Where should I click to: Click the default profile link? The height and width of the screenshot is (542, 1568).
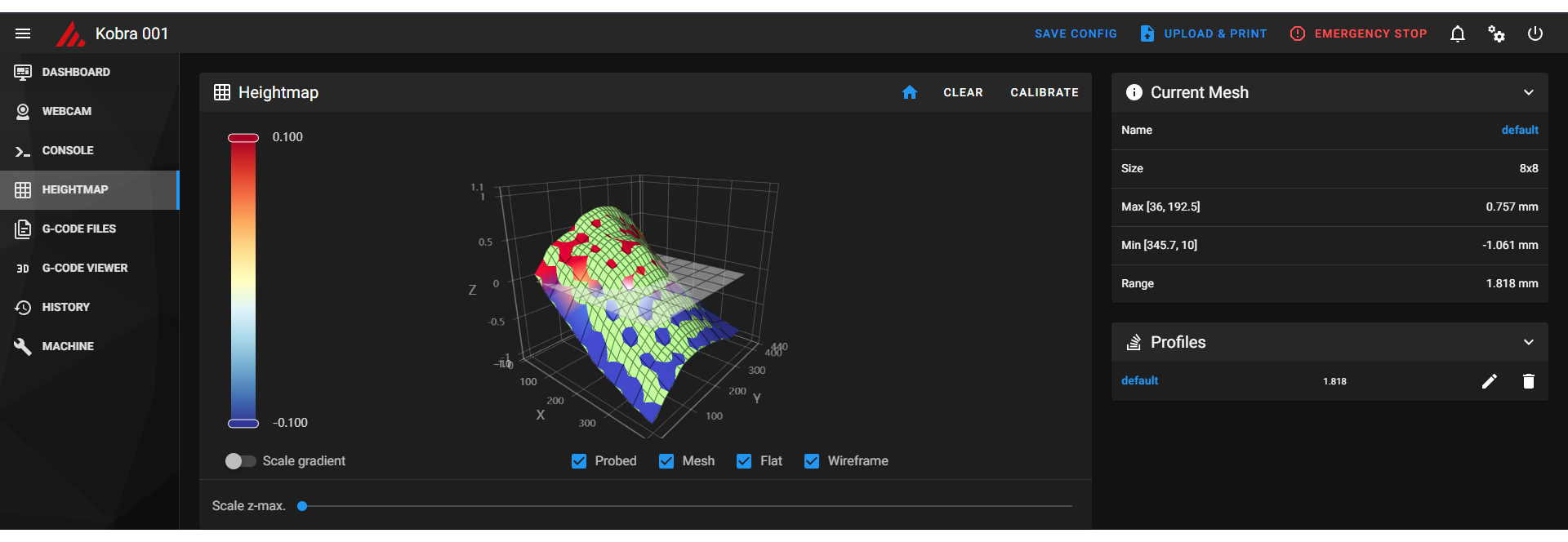pyautogui.click(x=1139, y=380)
